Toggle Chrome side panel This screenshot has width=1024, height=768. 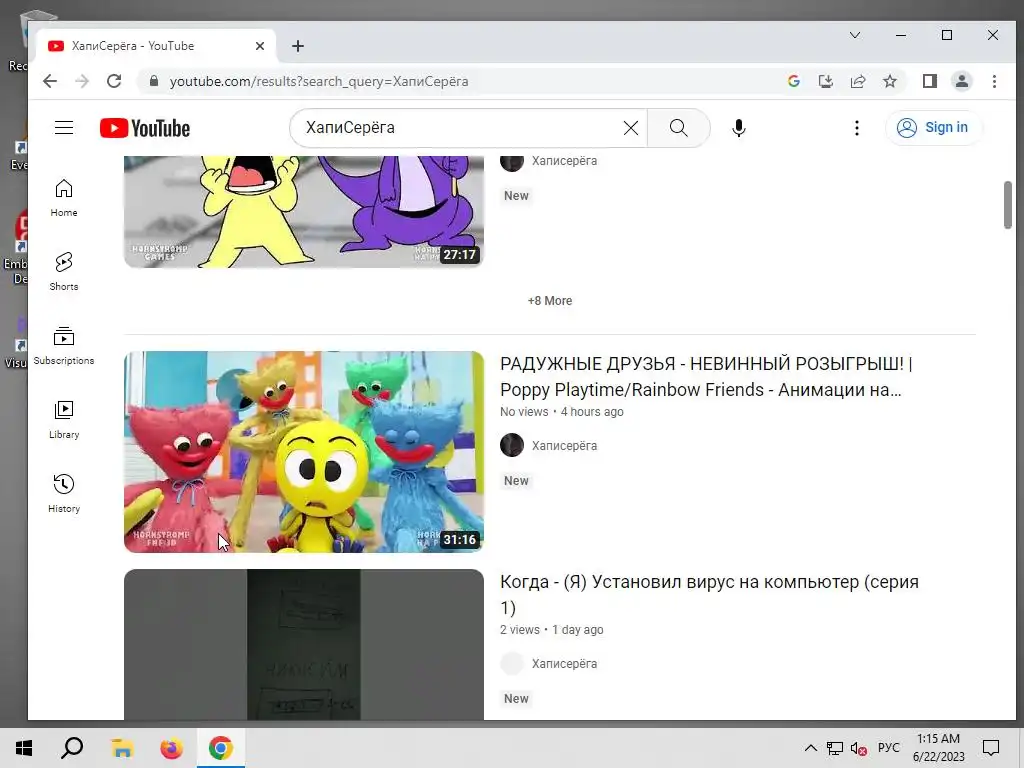click(x=930, y=81)
